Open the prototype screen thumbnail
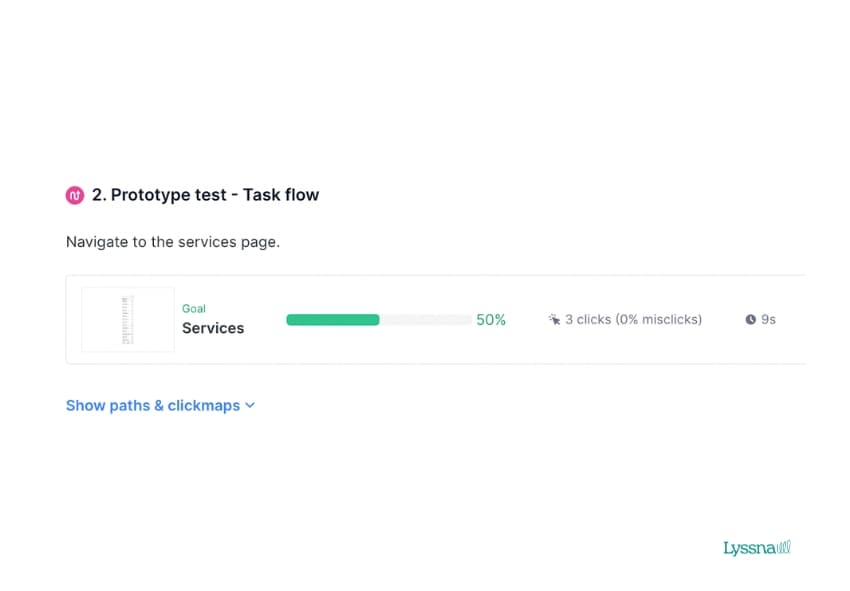This screenshot has height=591, width=850. [x=127, y=320]
